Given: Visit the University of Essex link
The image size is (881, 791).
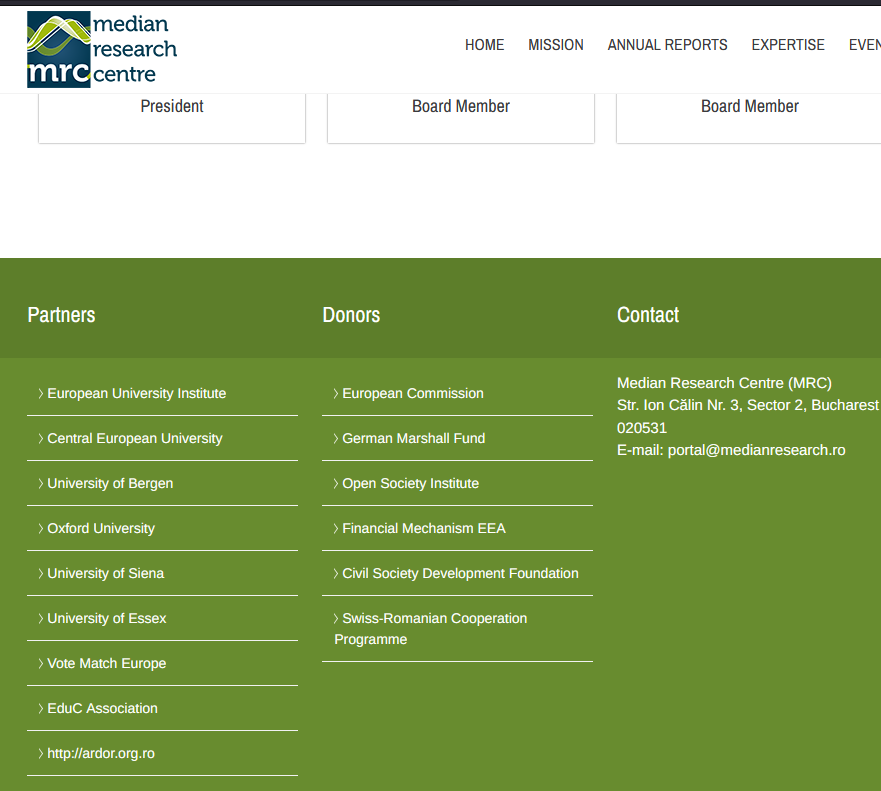Looking at the screenshot, I should 107,618.
